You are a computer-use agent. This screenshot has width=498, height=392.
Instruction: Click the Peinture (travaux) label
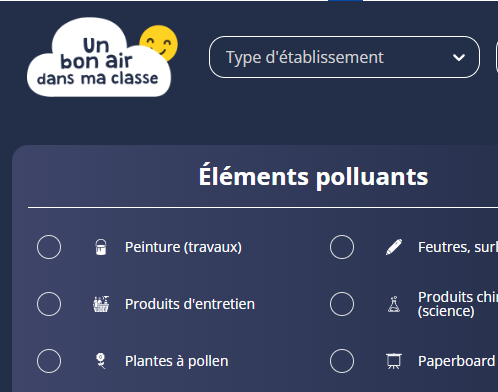(183, 247)
